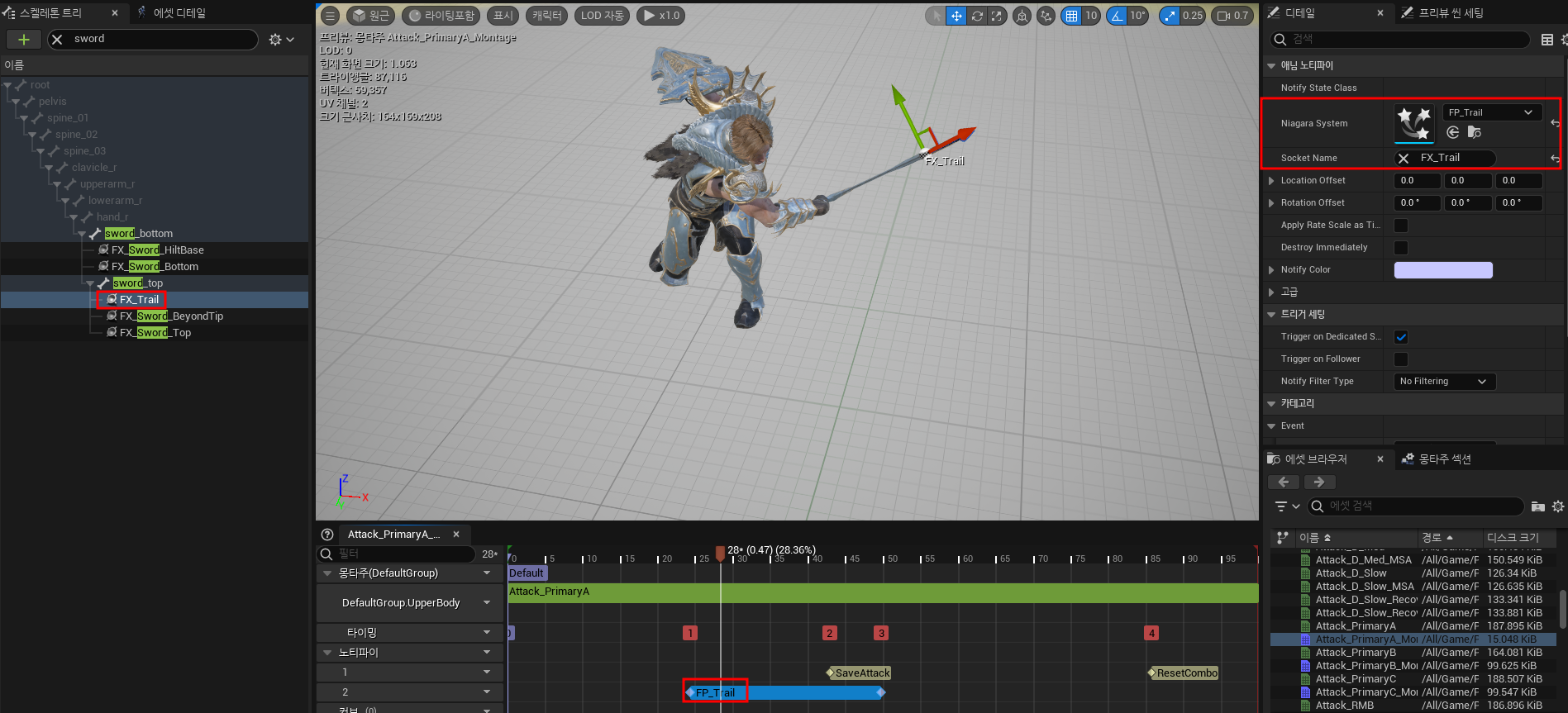Click the x1.0 playback speed button
The height and width of the screenshot is (713, 1568).
[661, 16]
